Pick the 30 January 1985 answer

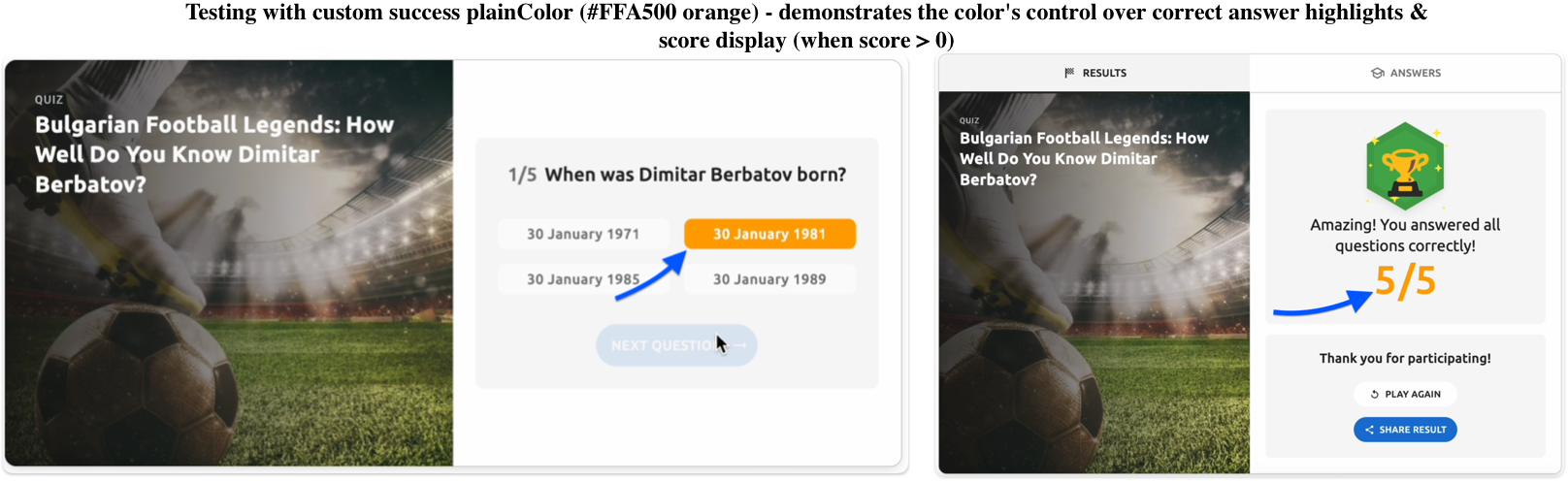point(583,279)
